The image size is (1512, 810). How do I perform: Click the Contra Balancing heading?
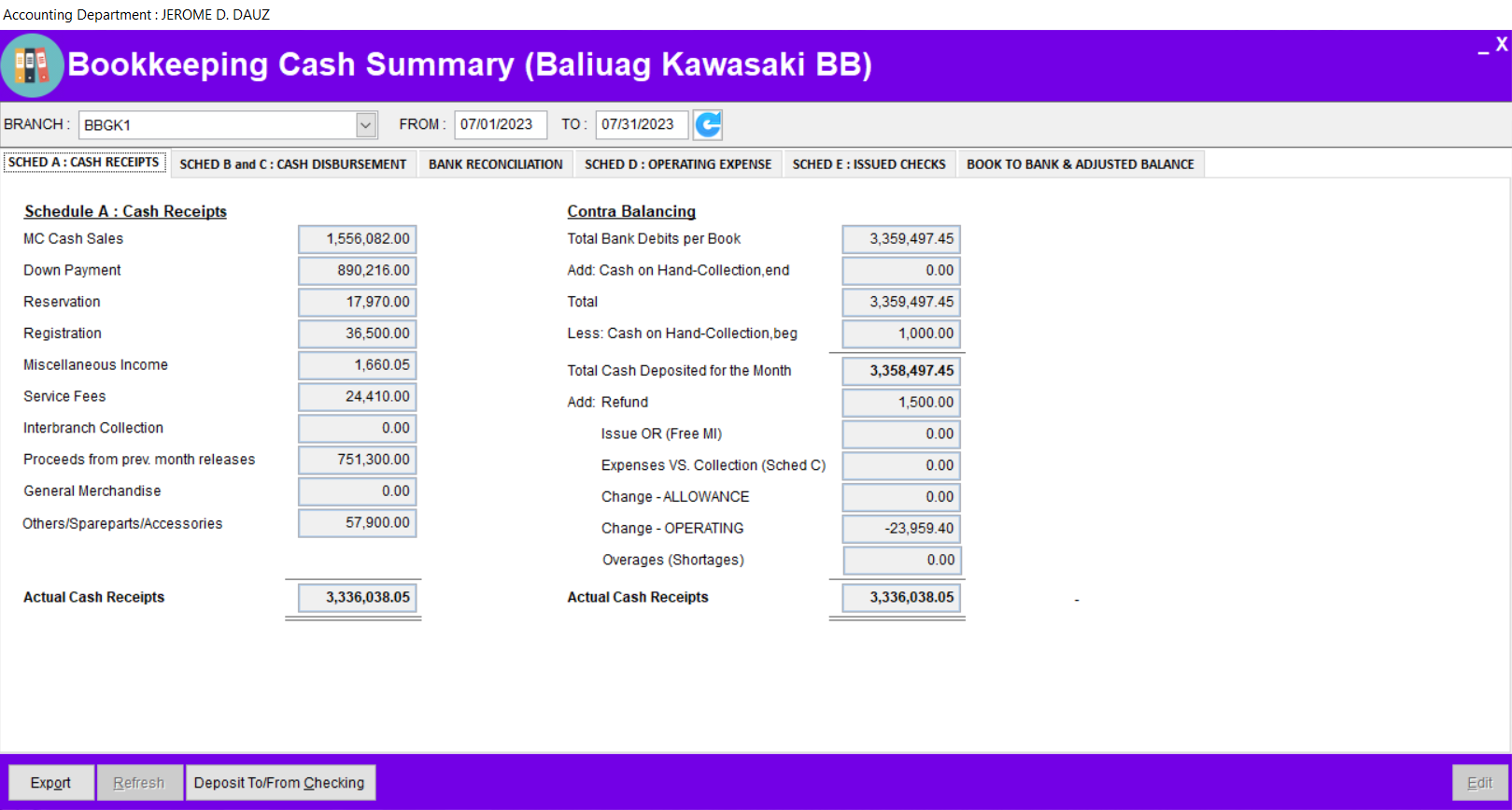tap(631, 212)
